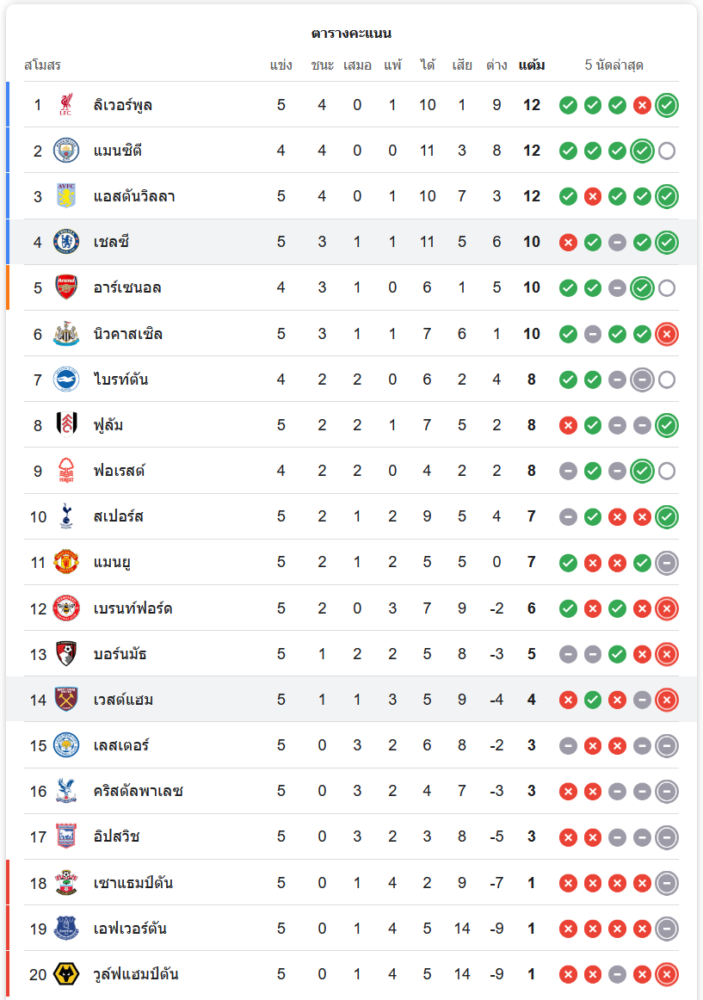Click the Arsenal crest icon

point(66,288)
